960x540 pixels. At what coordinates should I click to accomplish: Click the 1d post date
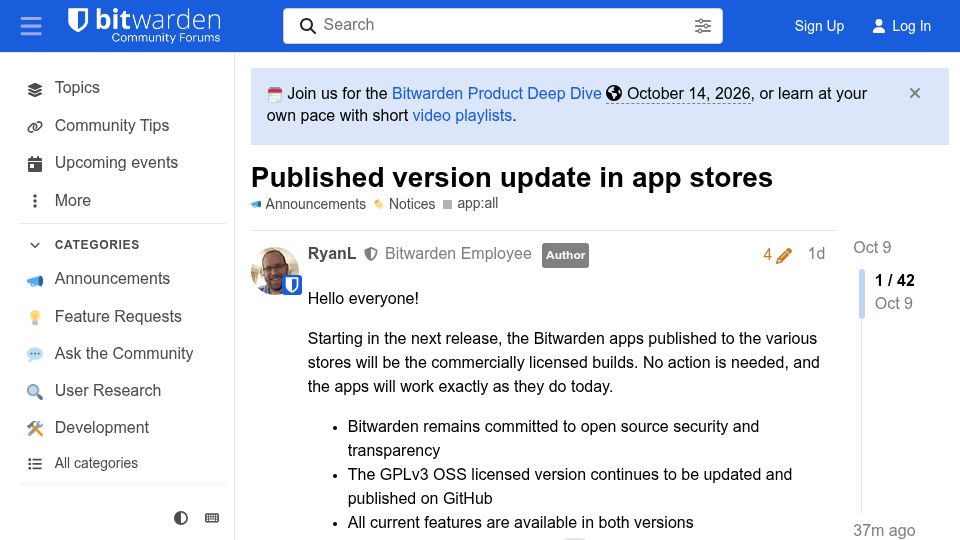pyautogui.click(x=816, y=254)
